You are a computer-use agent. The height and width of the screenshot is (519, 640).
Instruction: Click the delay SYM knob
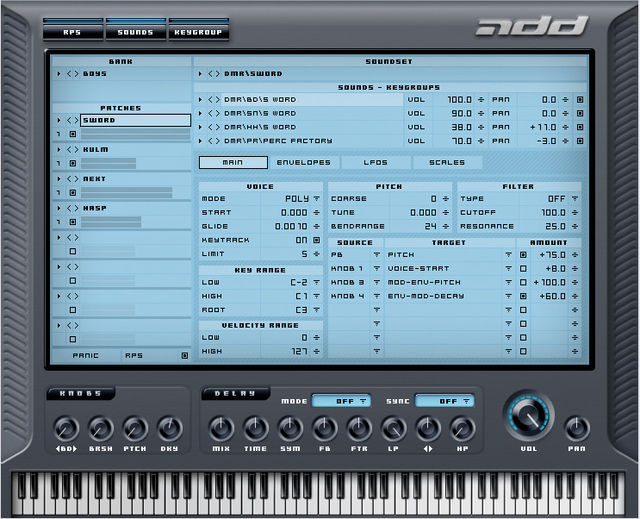(x=290, y=429)
